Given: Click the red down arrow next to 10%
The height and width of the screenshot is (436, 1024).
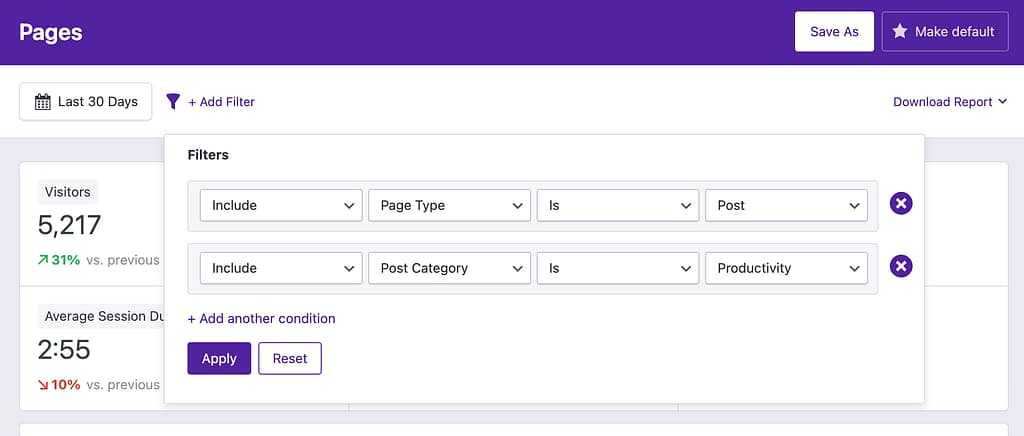Looking at the screenshot, I should tap(43, 385).
